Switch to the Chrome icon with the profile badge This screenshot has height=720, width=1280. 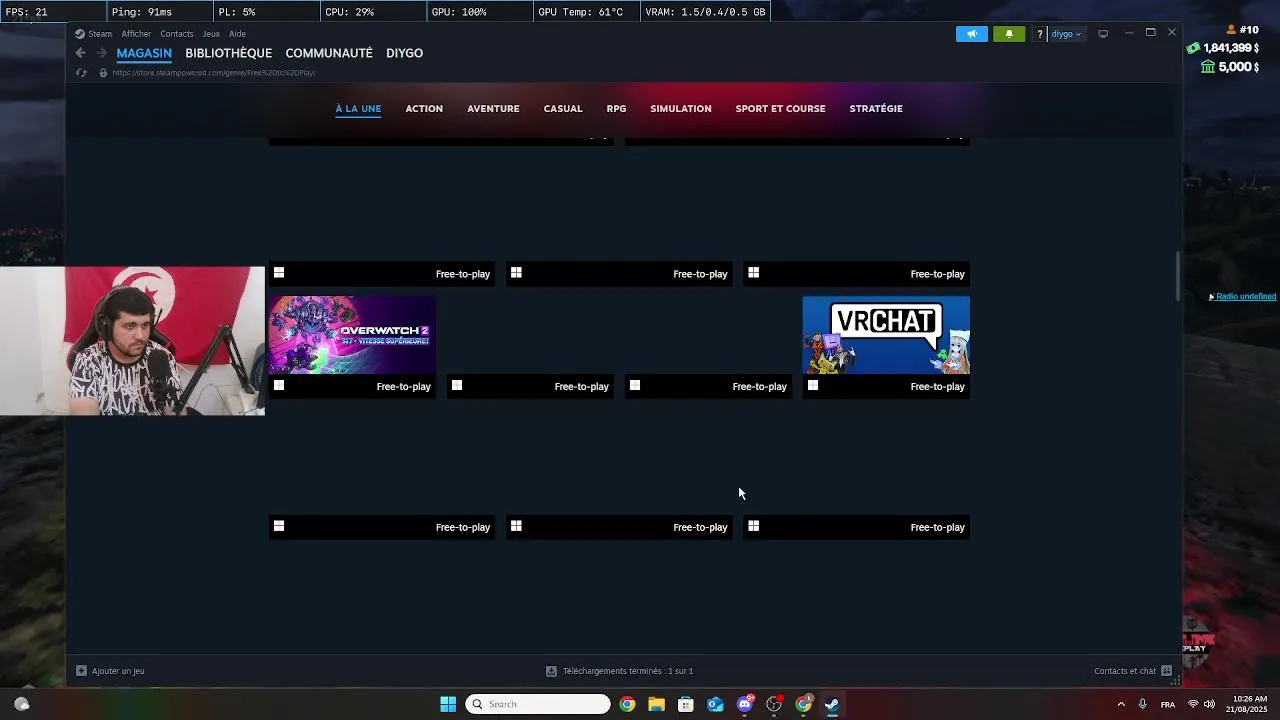coord(803,704)
